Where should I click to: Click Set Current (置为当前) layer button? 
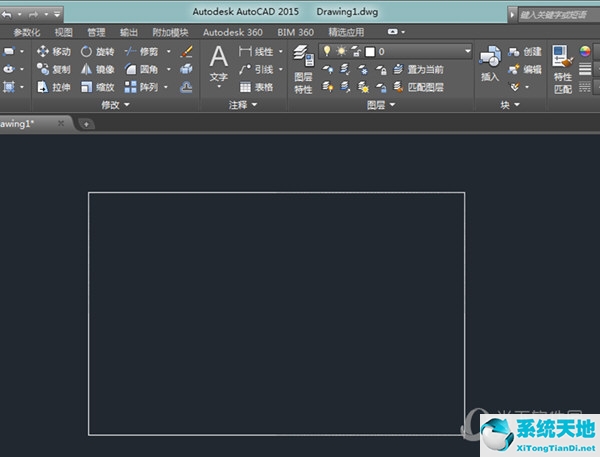point(418,69)
